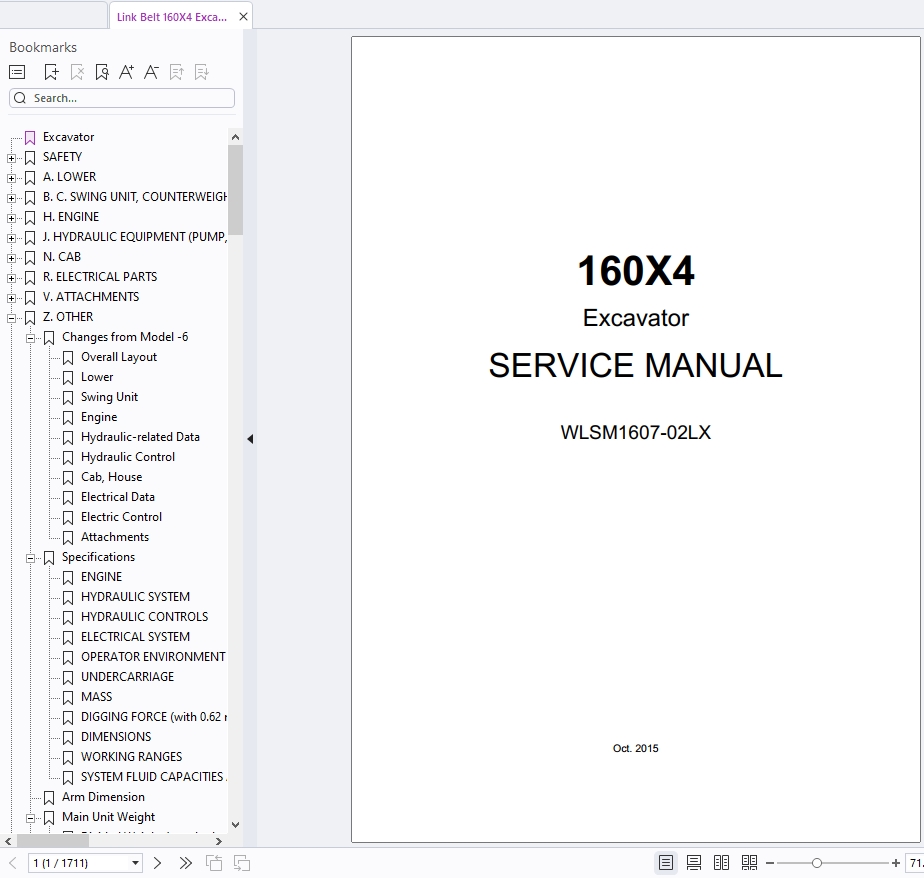Open the Hydraulic-related Data bookmark
The height and width of the screenshot is (878, 924).
click(x=140, y=437)
